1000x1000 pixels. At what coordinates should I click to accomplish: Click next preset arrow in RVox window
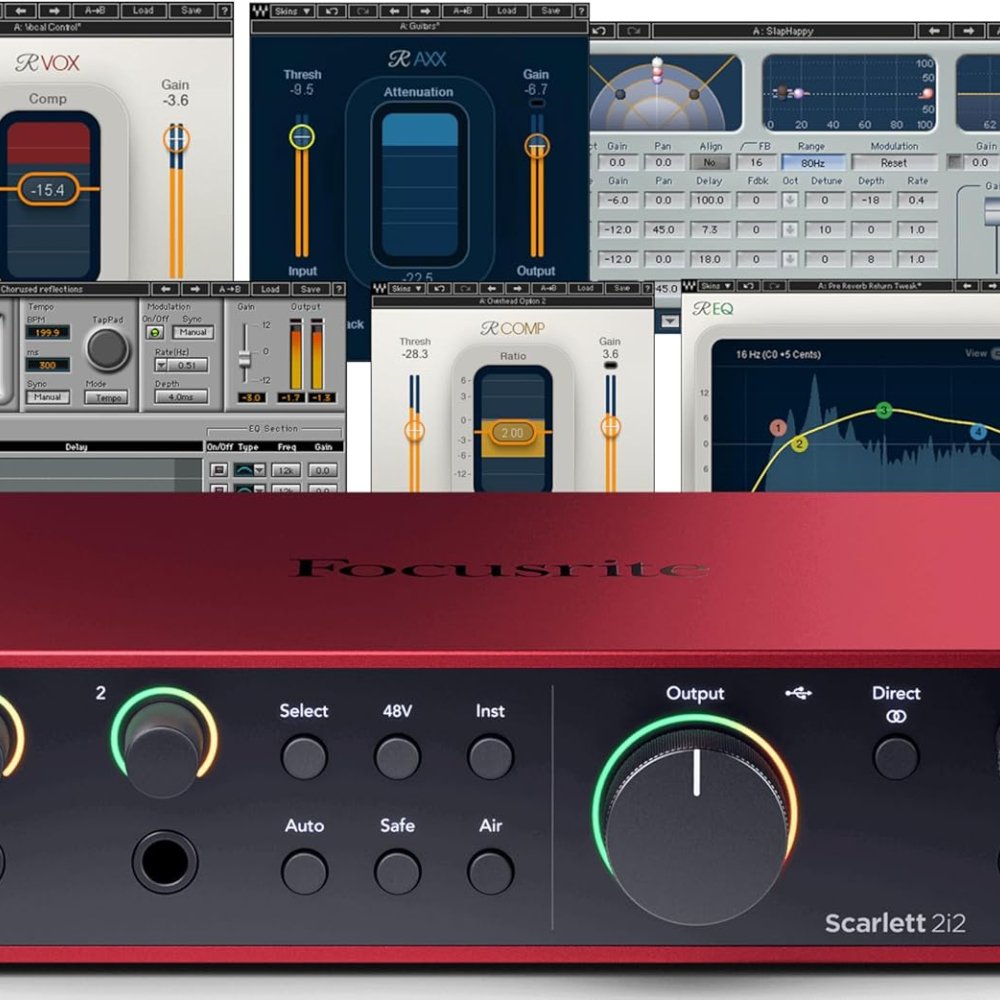pyautogui.click(x=55, y=10)
